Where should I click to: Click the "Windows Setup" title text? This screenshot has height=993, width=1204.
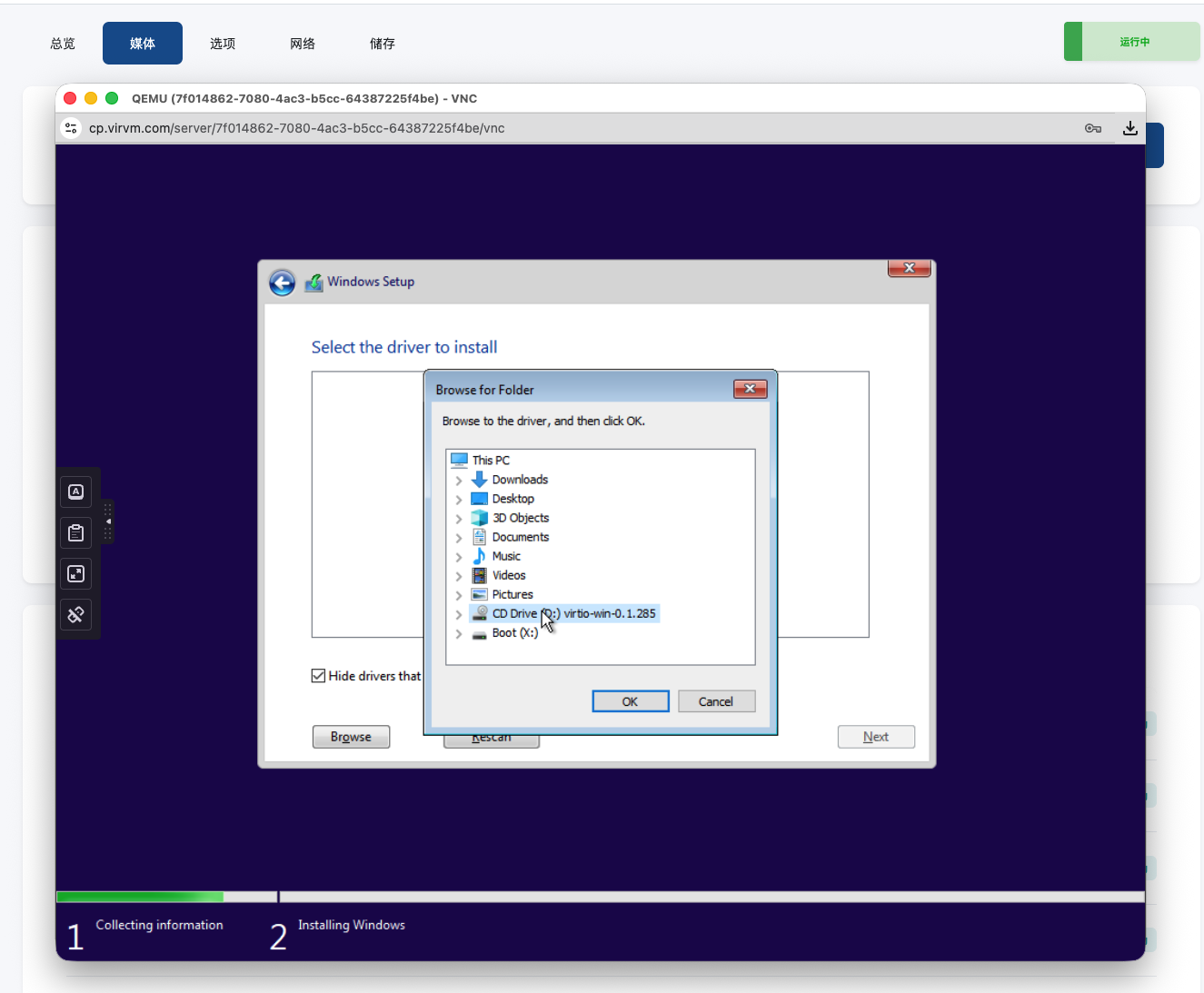click(371, 282)
